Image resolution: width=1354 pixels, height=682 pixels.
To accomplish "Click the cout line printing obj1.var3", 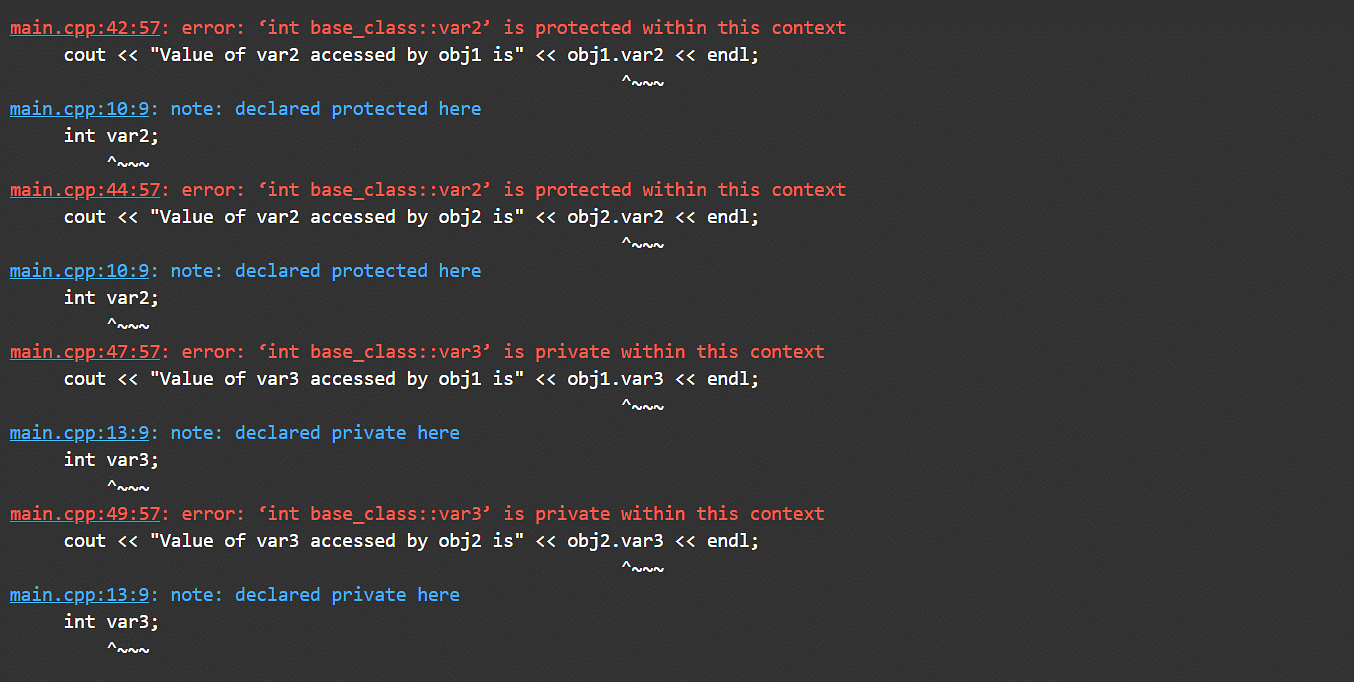I will coord(412,379).
